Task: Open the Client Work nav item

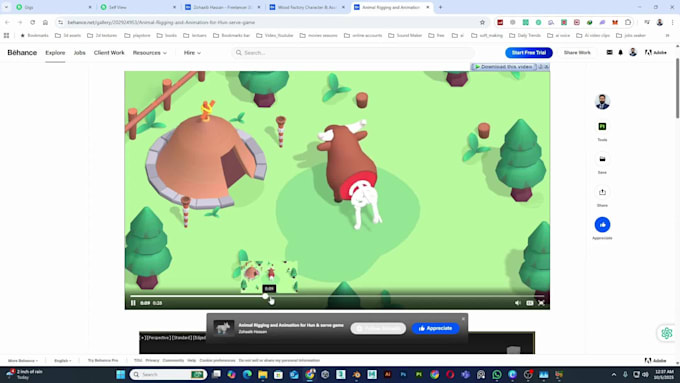Action: click(x=109, y=52)
